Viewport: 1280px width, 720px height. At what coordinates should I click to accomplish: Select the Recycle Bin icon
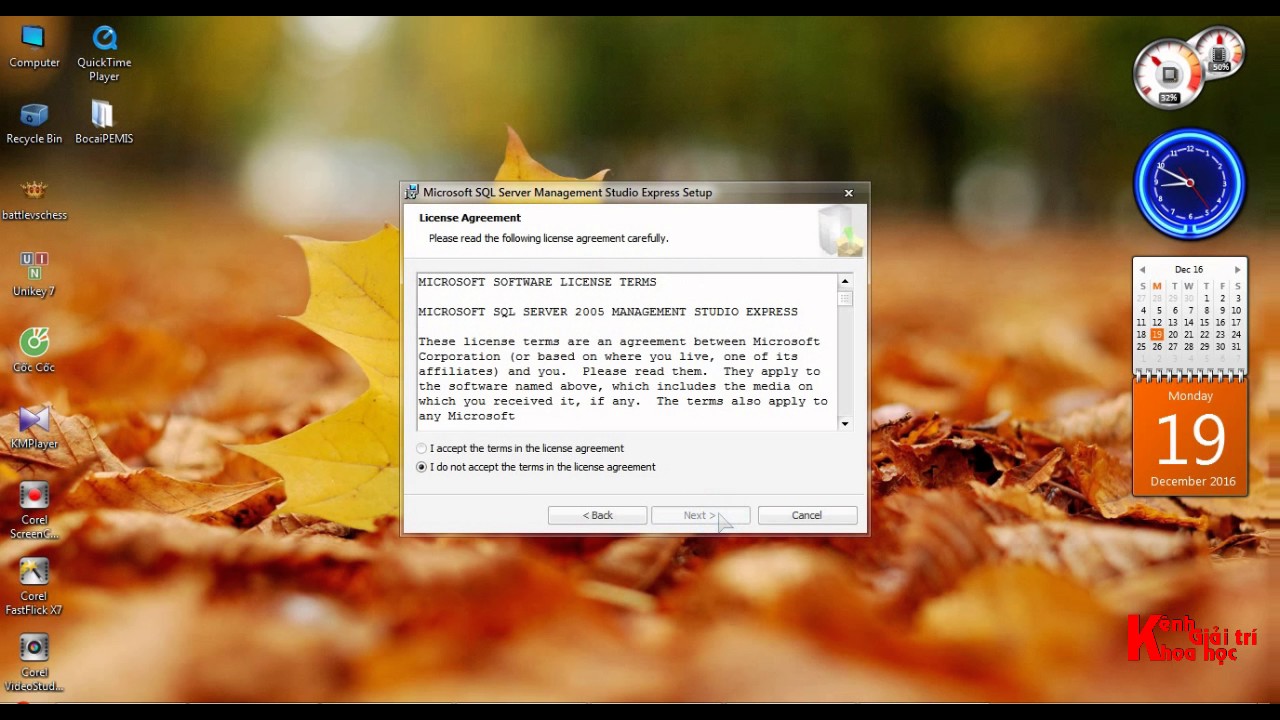point(34,122)
